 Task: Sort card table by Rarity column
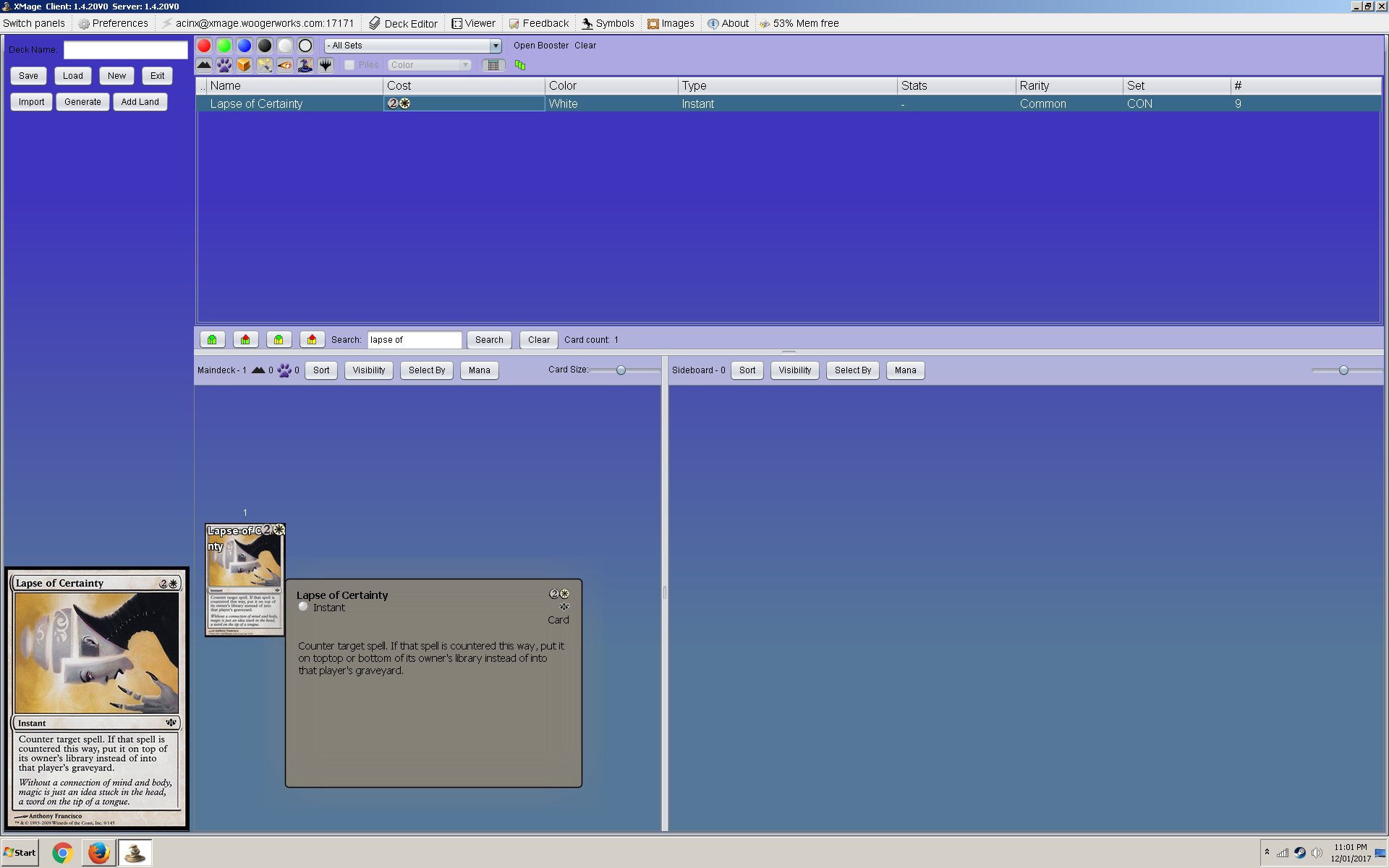click(1069, 85)
